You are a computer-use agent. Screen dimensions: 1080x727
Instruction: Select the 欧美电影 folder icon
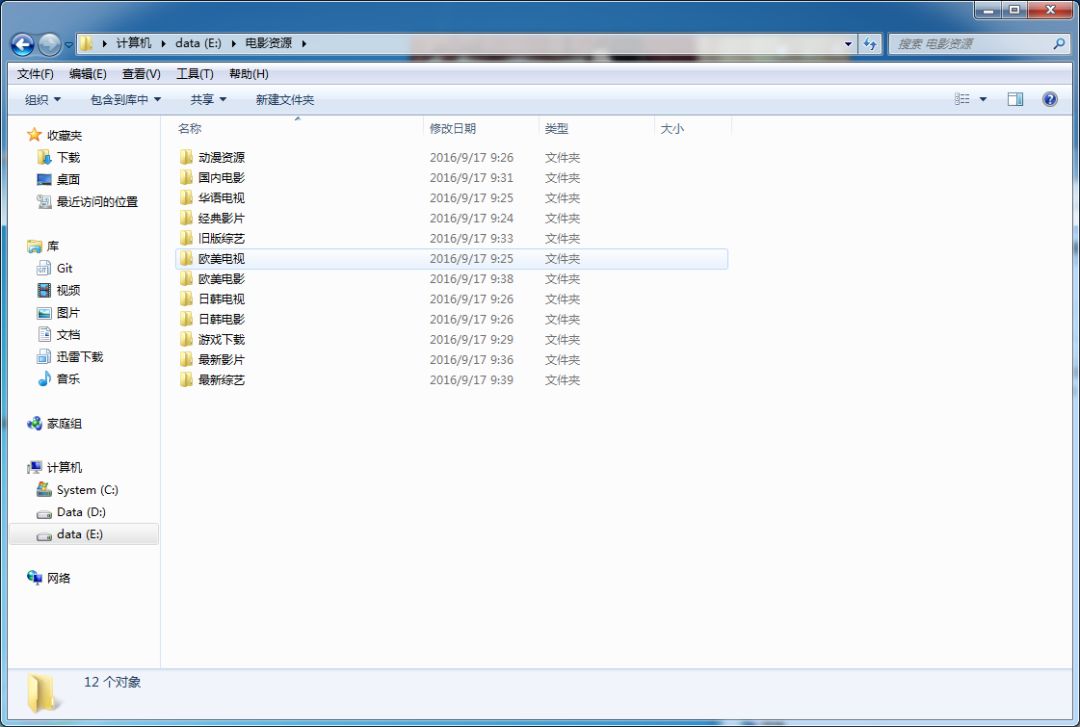[x=186, y=278]
